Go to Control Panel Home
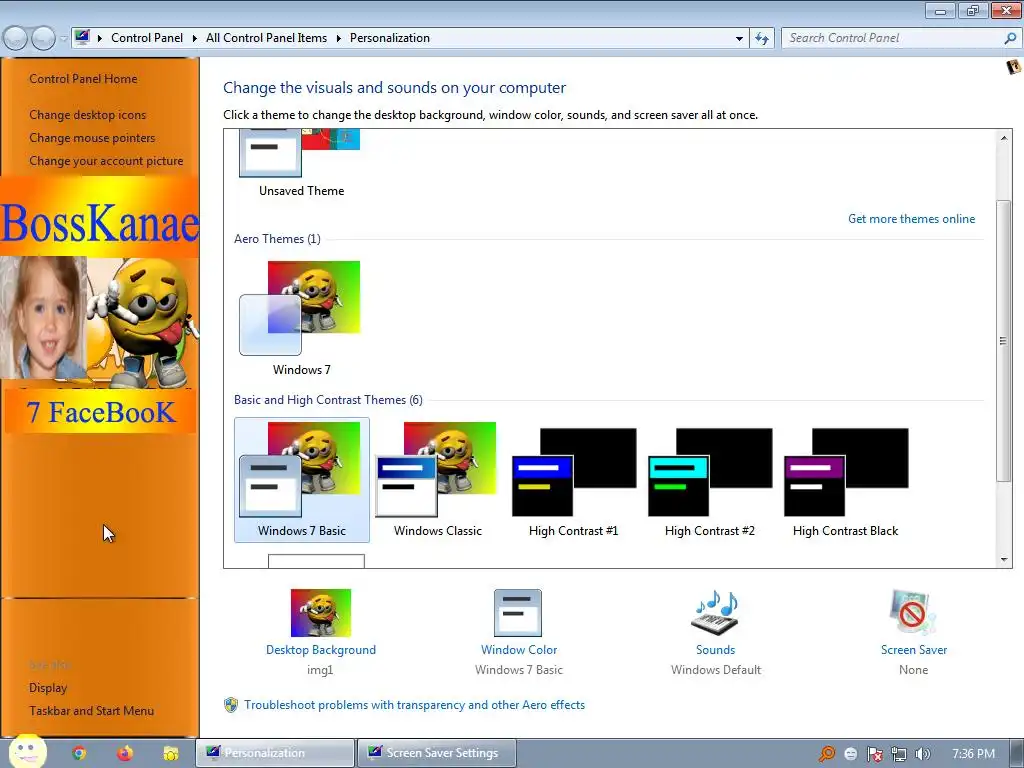The height and width of the screenshot is (768, 1024). 83,79
